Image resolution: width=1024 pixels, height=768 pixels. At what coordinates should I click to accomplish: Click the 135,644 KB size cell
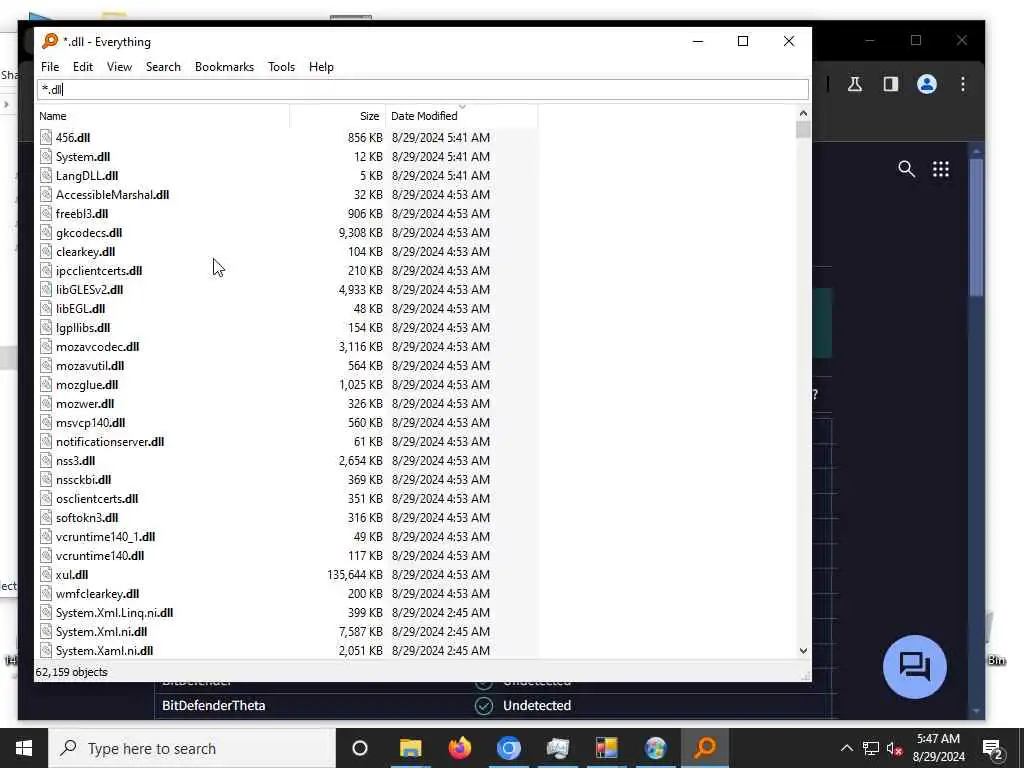pyautogui.click(x=355, y=575)
